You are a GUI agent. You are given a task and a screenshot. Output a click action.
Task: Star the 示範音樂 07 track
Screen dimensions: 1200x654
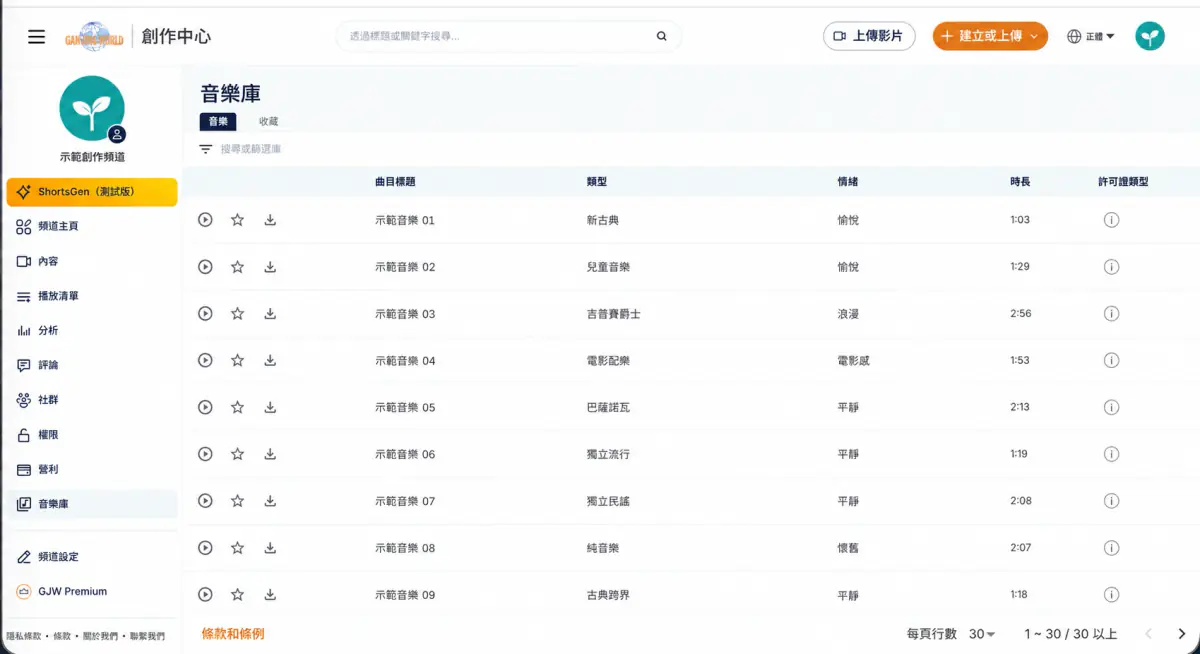237,501
